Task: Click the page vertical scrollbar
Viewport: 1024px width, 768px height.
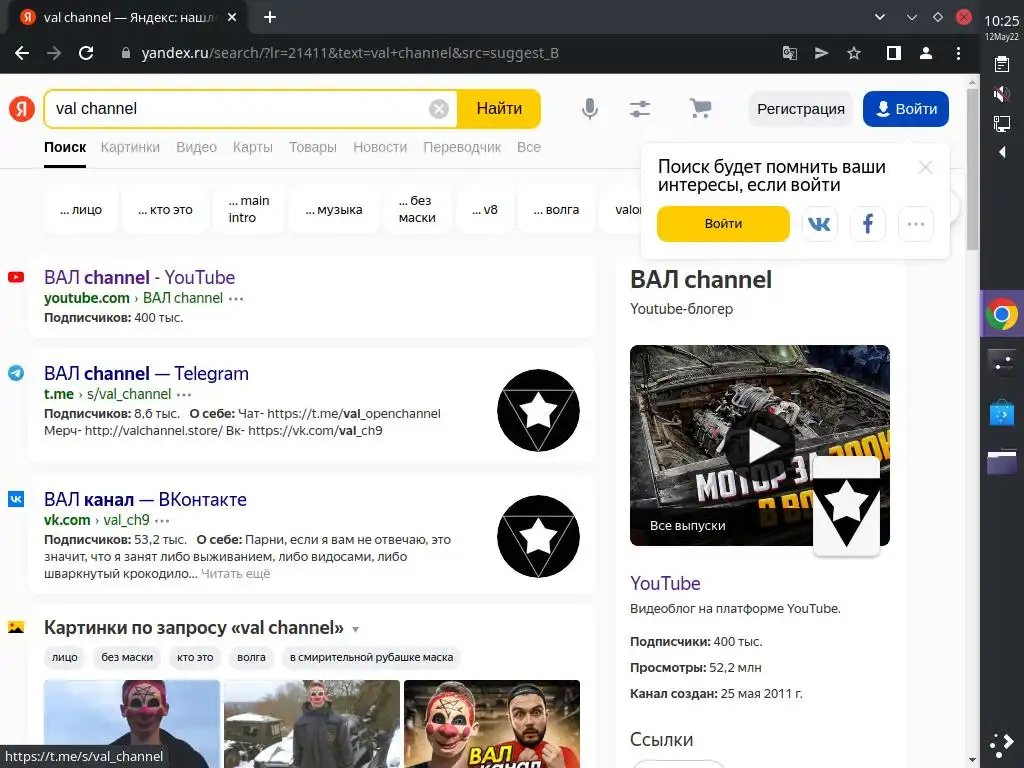Action: pos(972,170)
